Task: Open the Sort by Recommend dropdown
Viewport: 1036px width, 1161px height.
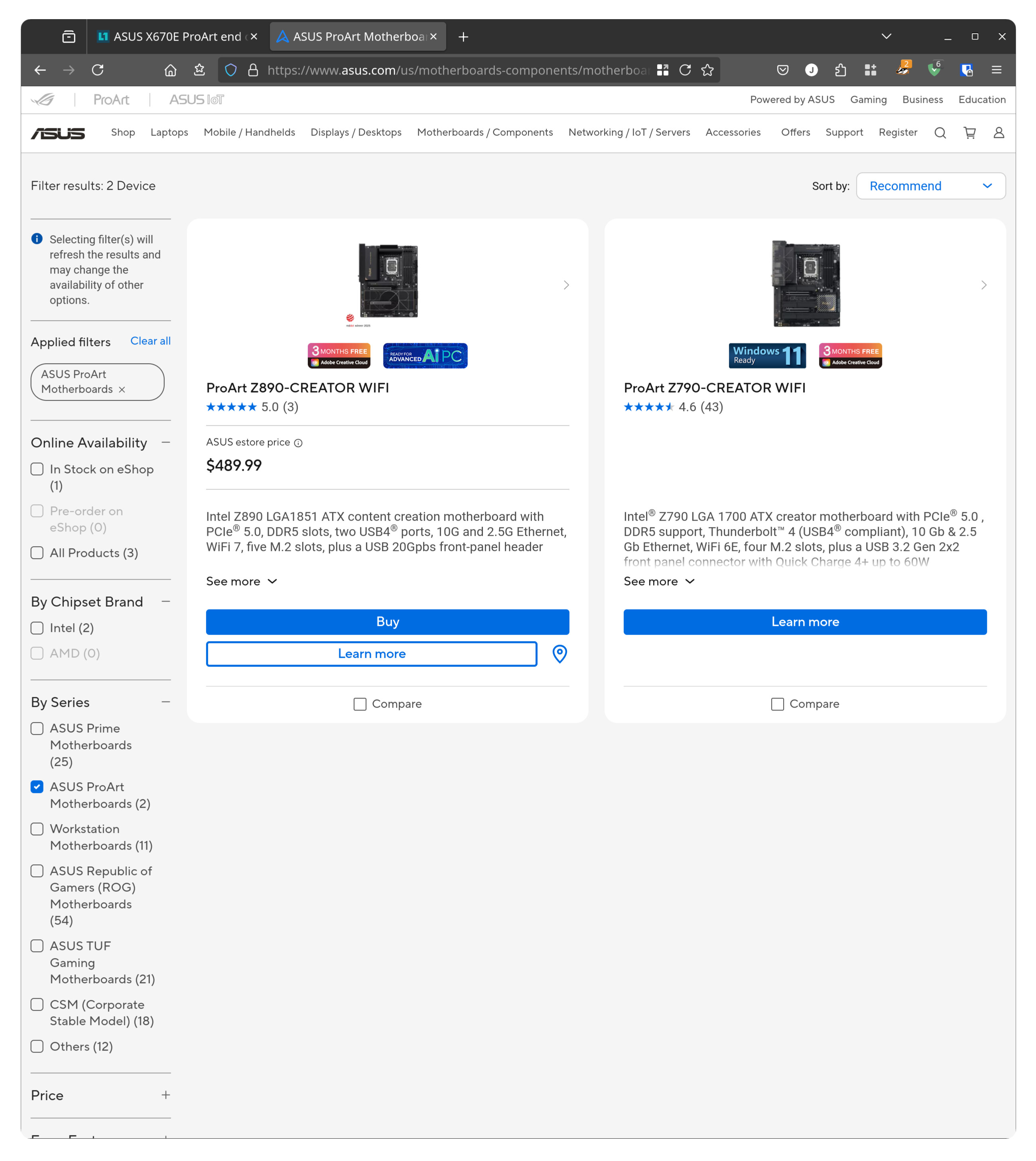Action: point(930,186)
